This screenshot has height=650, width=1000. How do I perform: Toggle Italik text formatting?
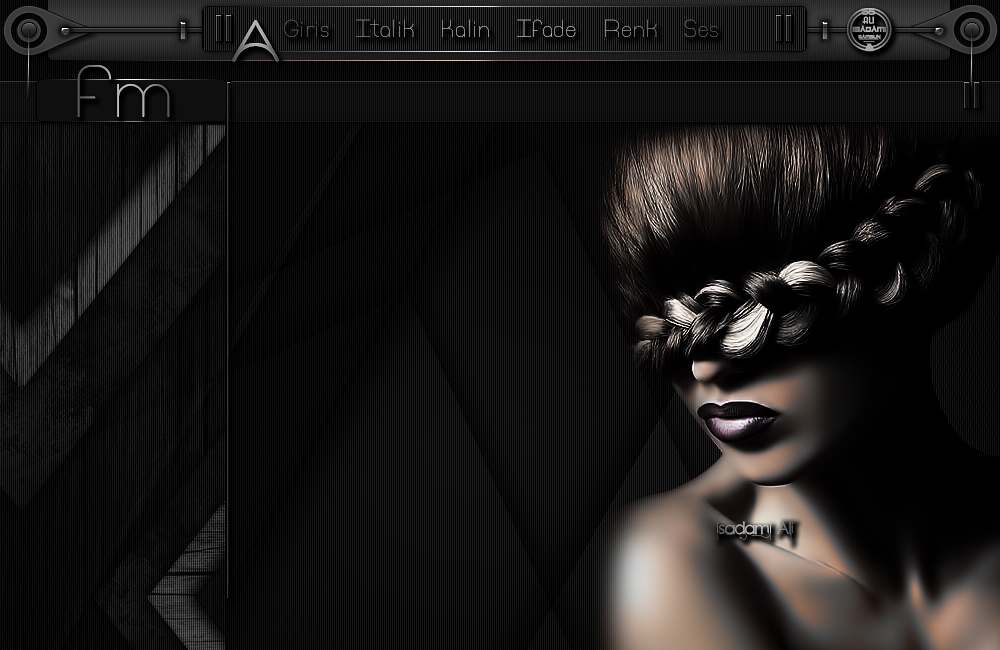click(385, 29)
